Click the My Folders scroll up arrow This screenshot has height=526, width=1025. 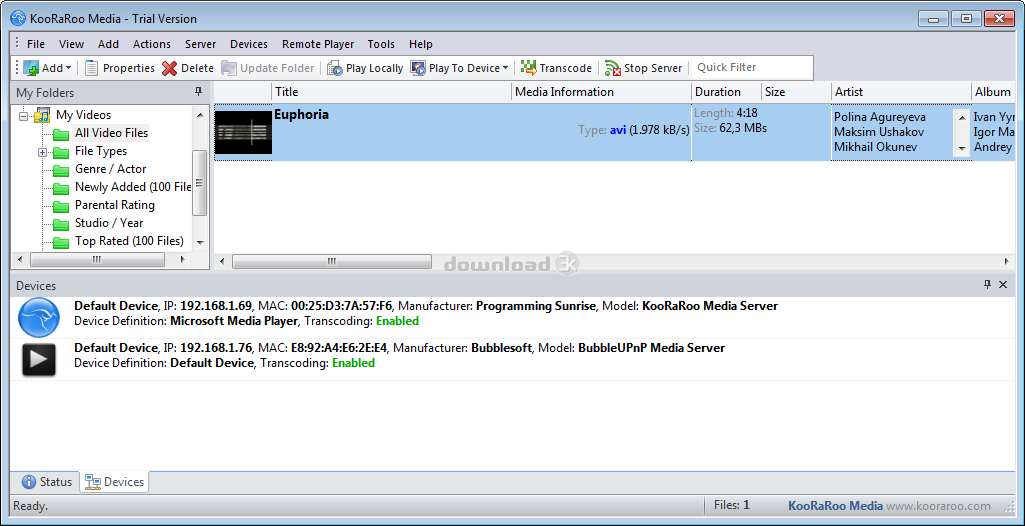coord(200,114)
